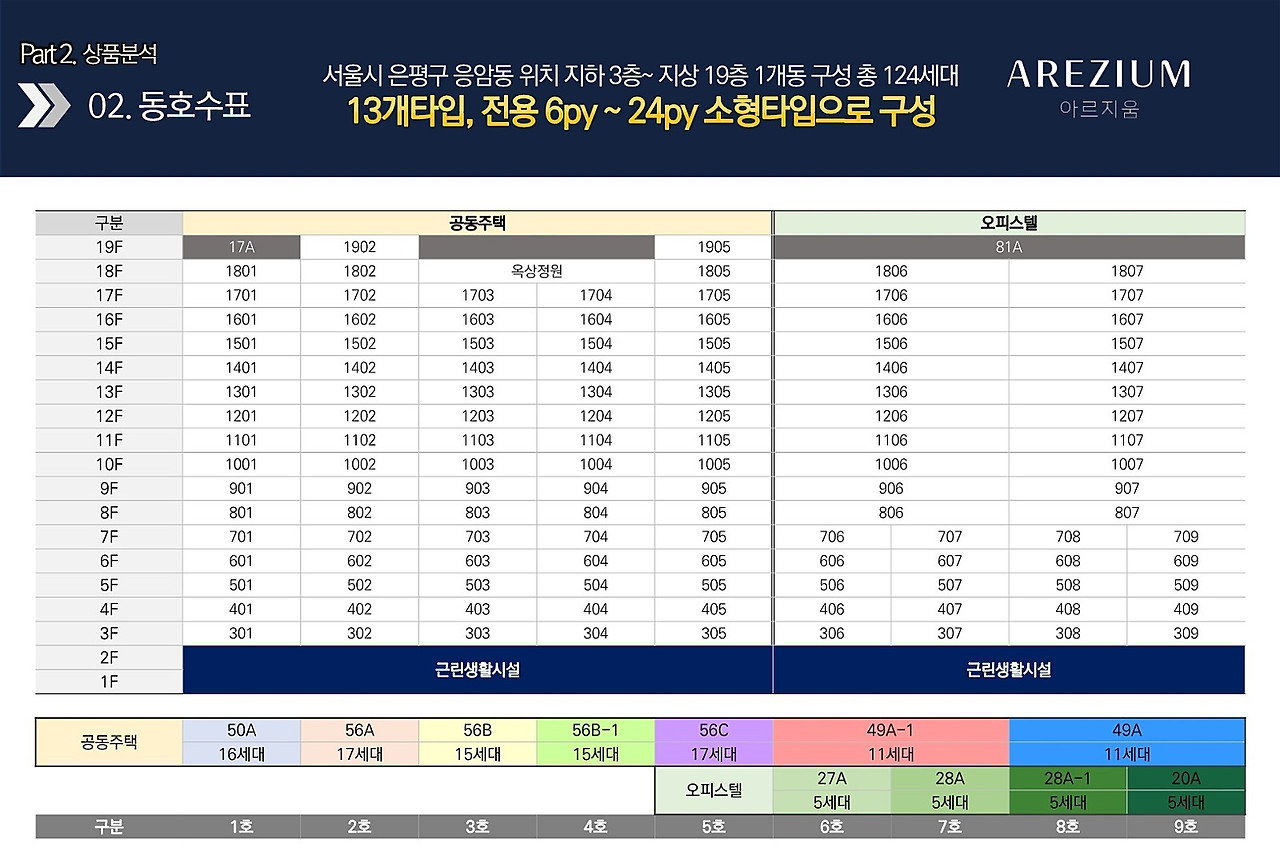Click the 49A type legend swatch
The image size is (1280, 855).
1127,731
